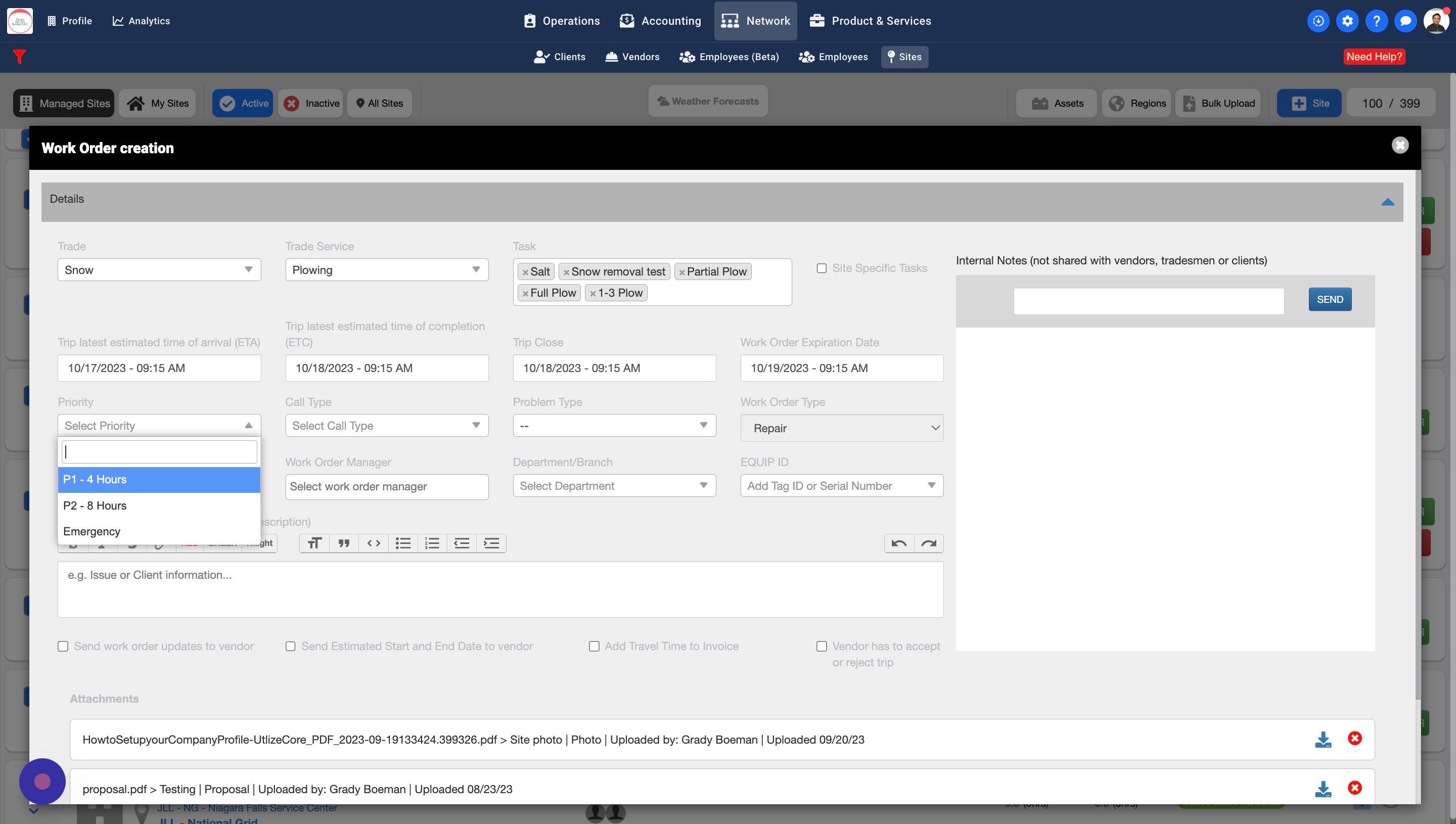Click the redo arrow in editor toolbar
1456x824 pixels.
point(929,543)
